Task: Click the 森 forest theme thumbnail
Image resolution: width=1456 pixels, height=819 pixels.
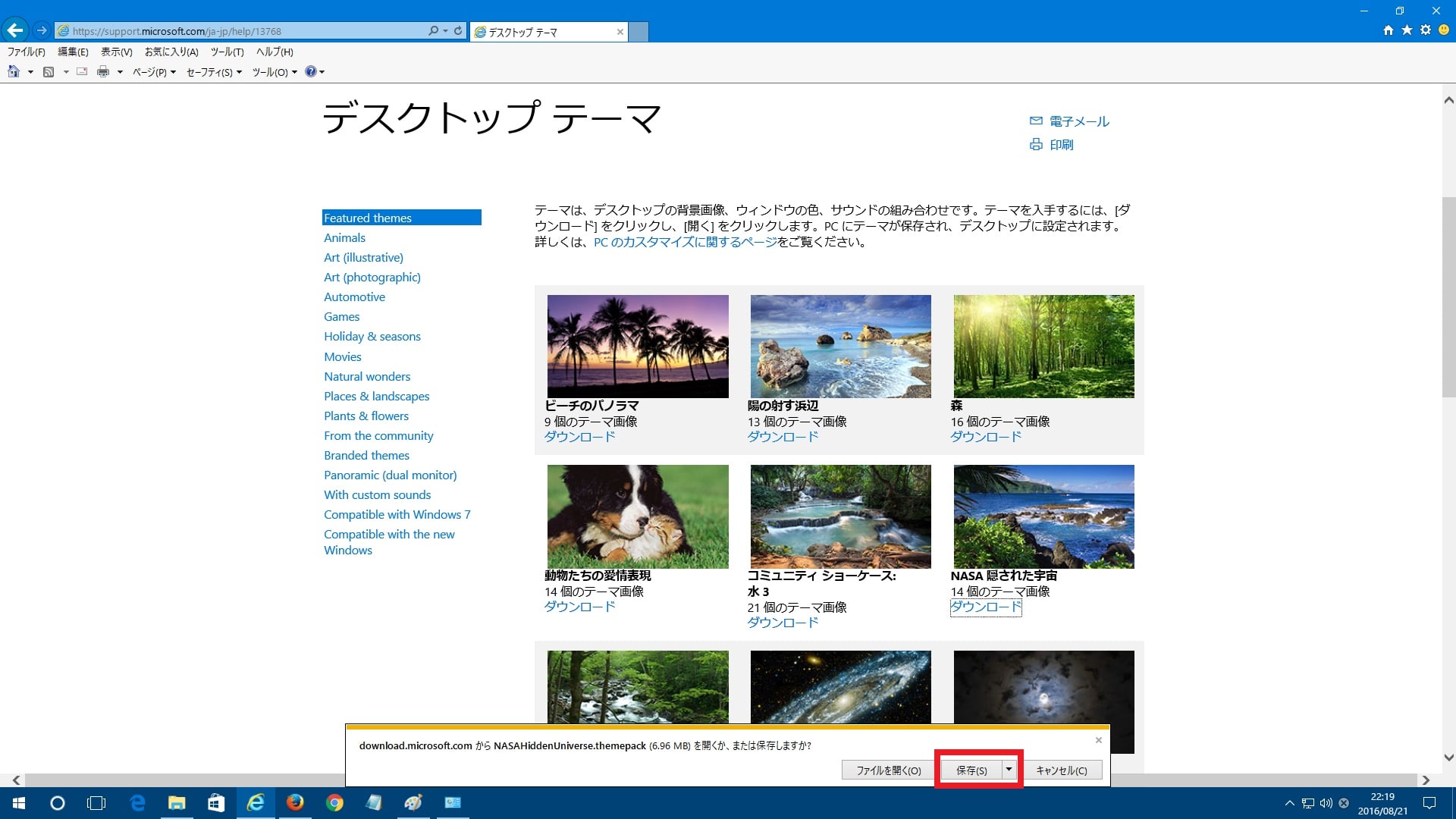Action: 1043,347
